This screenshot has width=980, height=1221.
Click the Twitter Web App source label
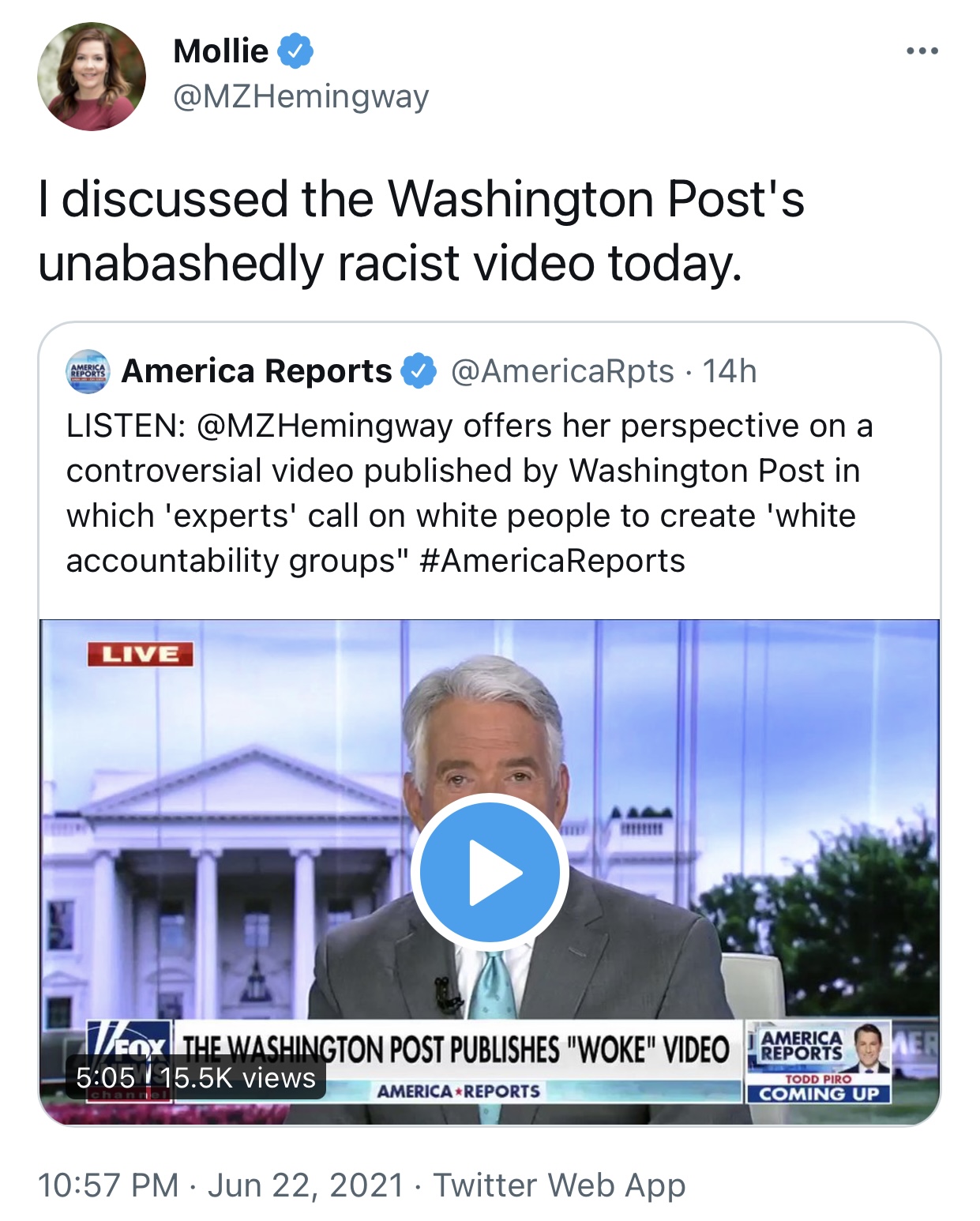[559, 1185]
